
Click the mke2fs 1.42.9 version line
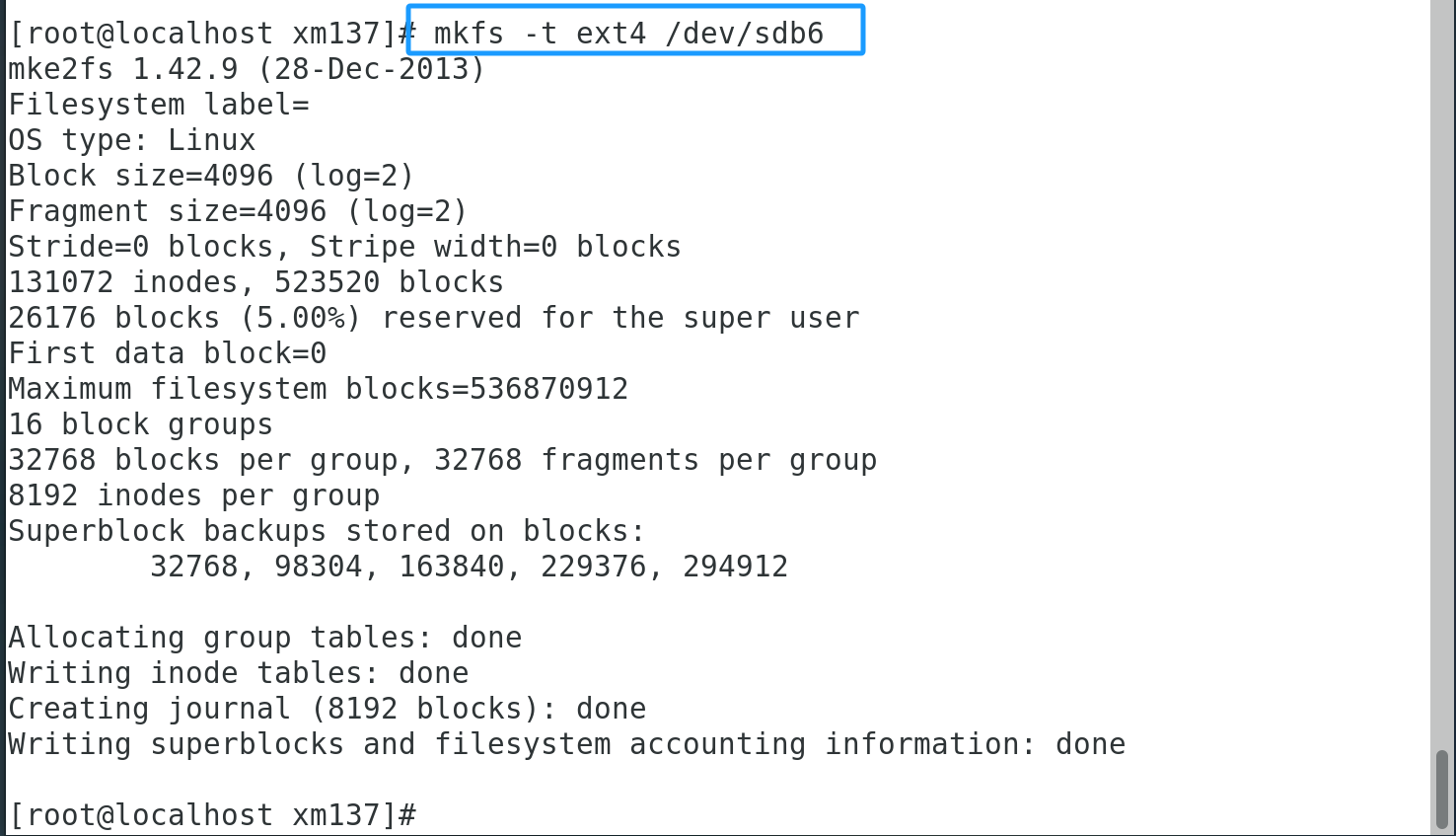[x=247, y=69]
